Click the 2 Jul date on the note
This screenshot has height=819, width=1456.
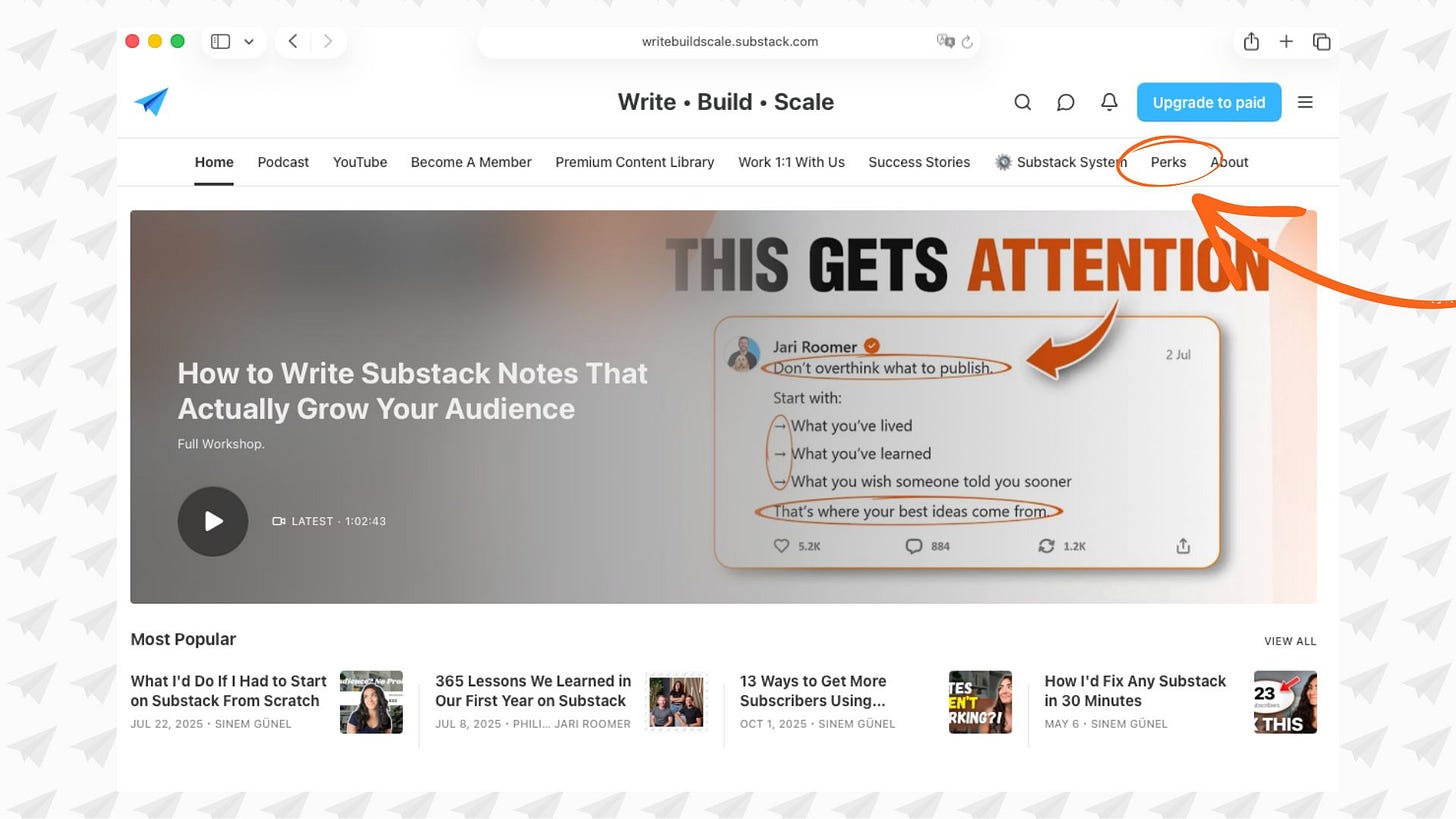pyautogui.click(x=1178, y=355)
